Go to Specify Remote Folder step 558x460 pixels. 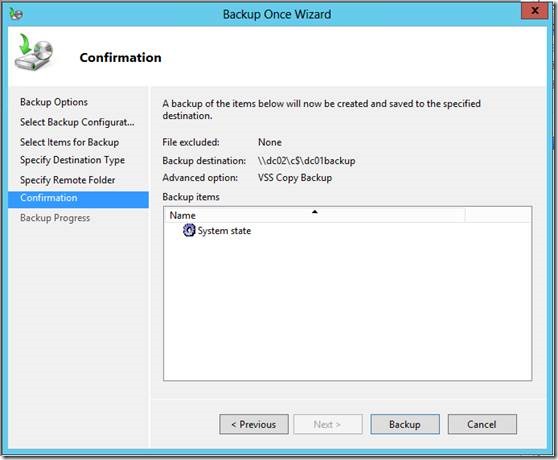[x=68, y=180]
